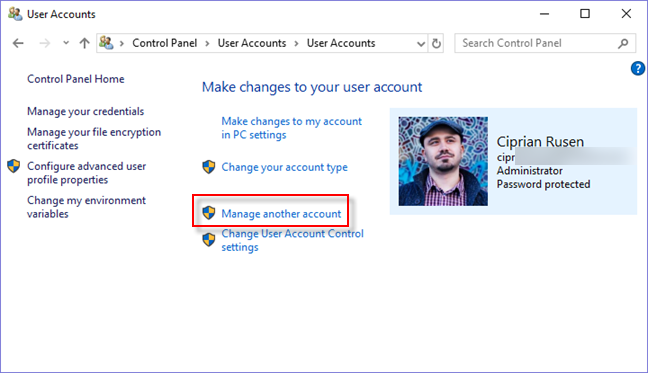Open Control Panel Home link
648x373 pixels.
tap(76, 79)
